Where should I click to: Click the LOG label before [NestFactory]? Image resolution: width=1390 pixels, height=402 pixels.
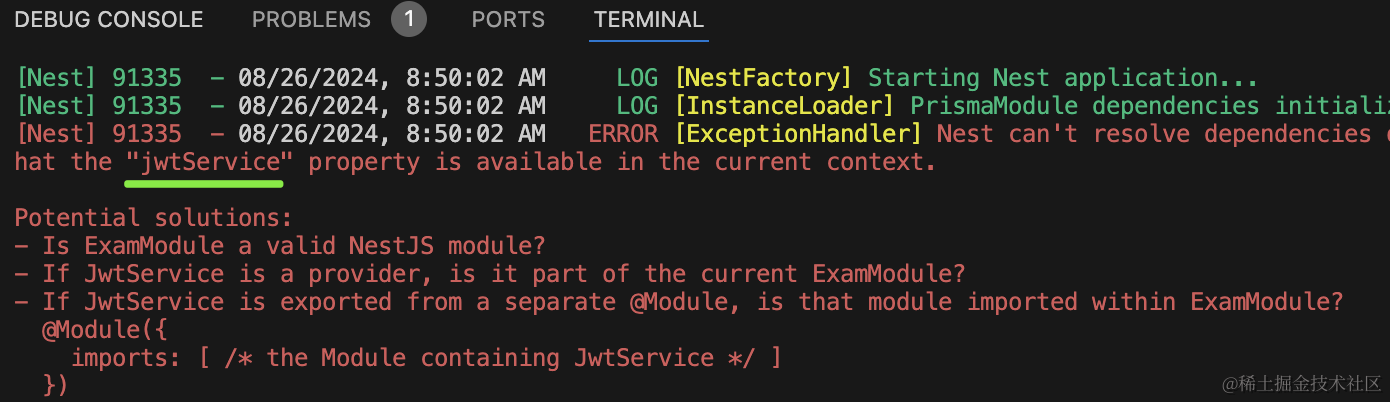[637, 78]
